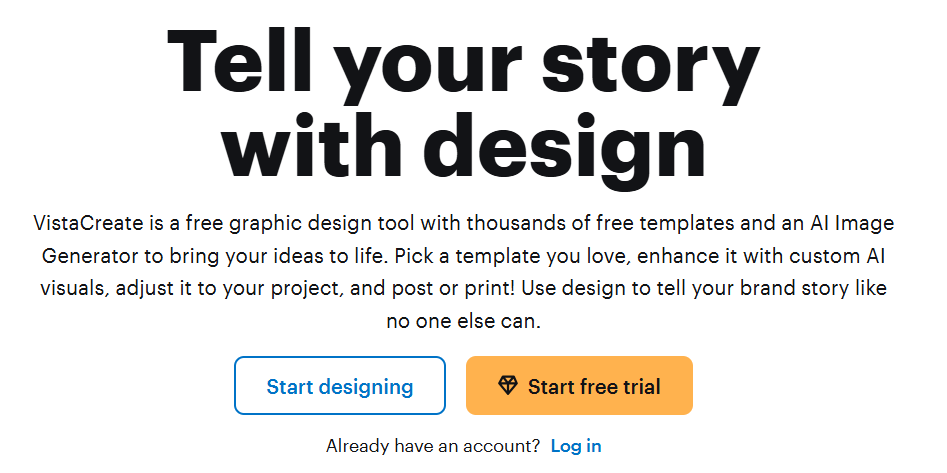Click the 'Already have an account?' text
The image size is (947, 473).
(433, 446)
